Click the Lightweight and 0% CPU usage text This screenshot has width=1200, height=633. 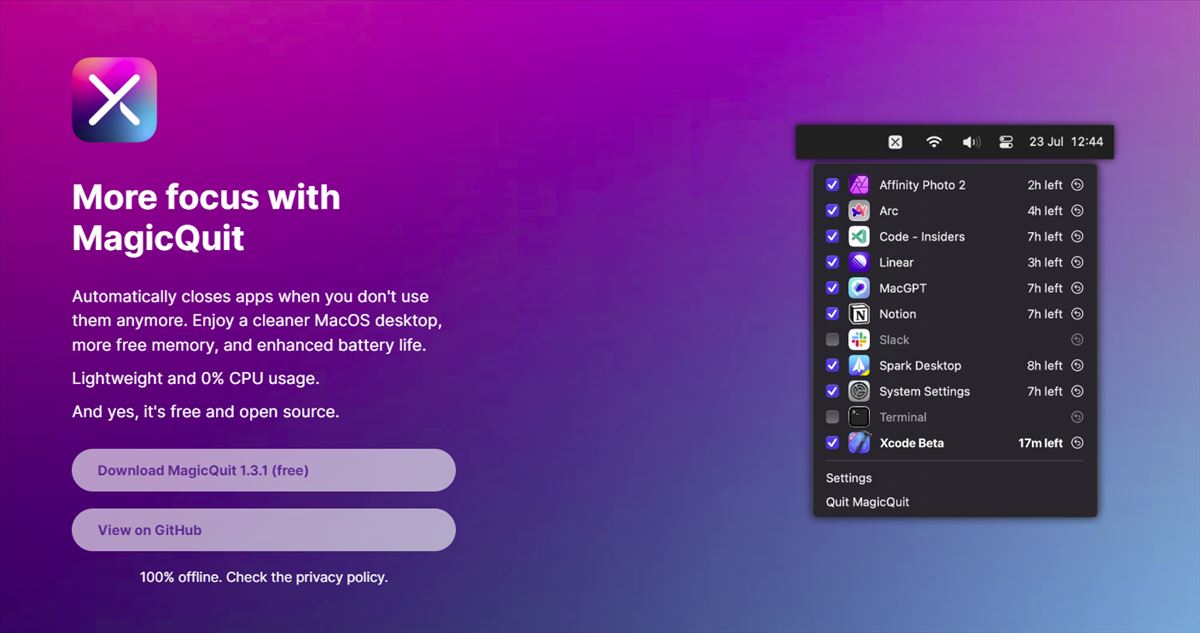tap(196, 379)
